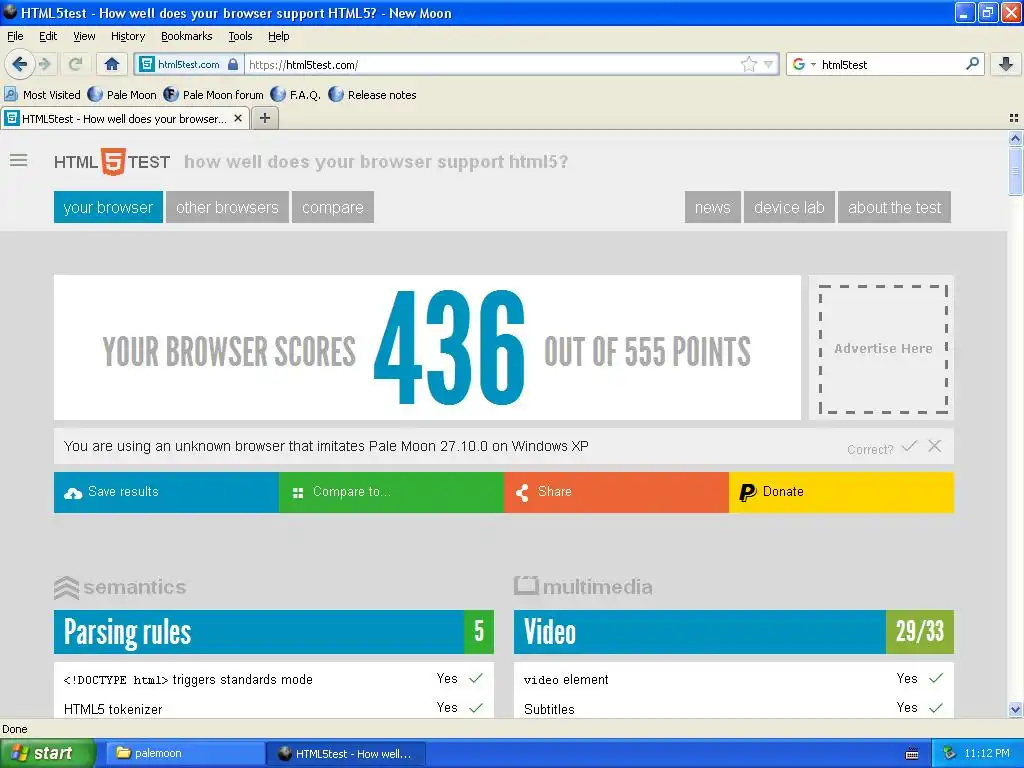Image resolution: width=1024 pixels, height=768 pixels.
Task: Click the 11:12 PM clock
Action: tap(987, 753)
